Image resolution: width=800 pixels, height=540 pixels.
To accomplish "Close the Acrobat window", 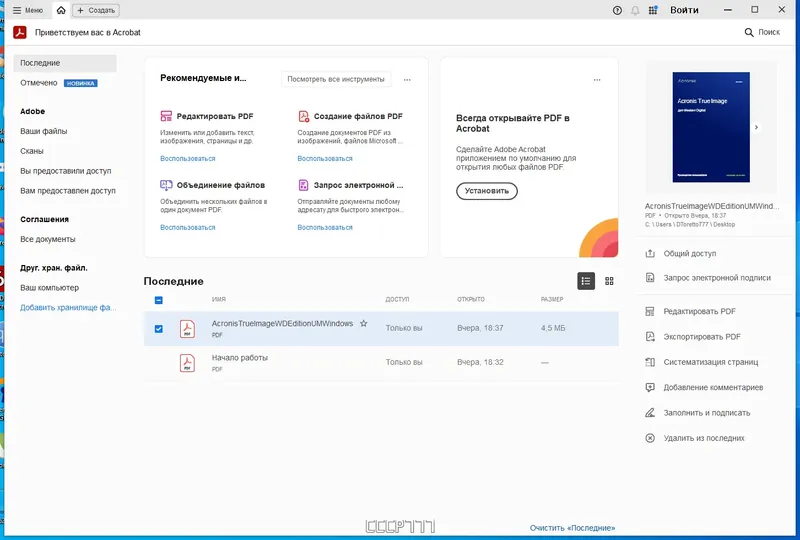I will pyautogui.click(x=782, y=10).
